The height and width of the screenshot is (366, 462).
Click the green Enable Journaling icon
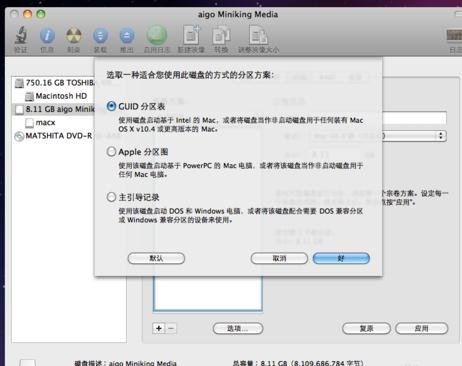coord(157,35)
